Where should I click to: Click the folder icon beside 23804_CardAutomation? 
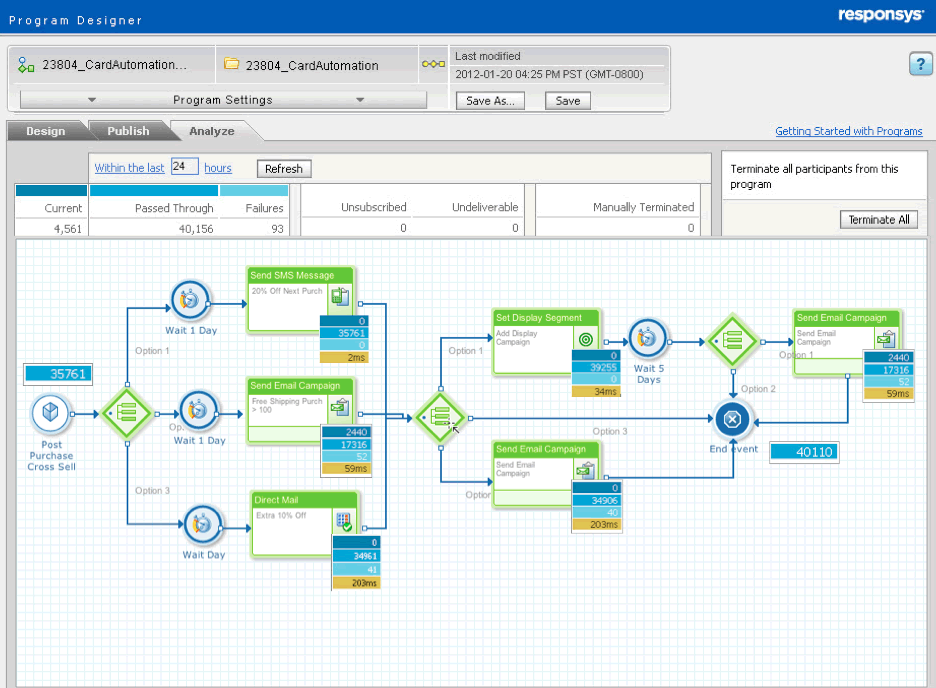click(x=232, y=63)
